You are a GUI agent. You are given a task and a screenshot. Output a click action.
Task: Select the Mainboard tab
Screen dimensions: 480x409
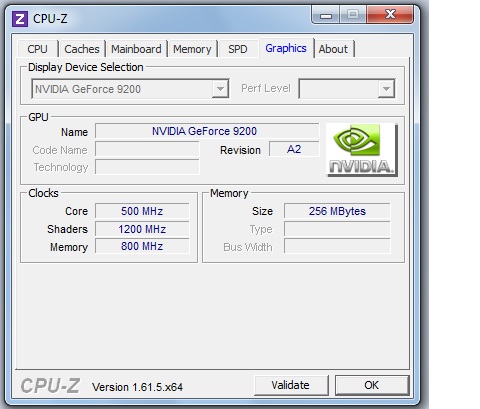136,49
